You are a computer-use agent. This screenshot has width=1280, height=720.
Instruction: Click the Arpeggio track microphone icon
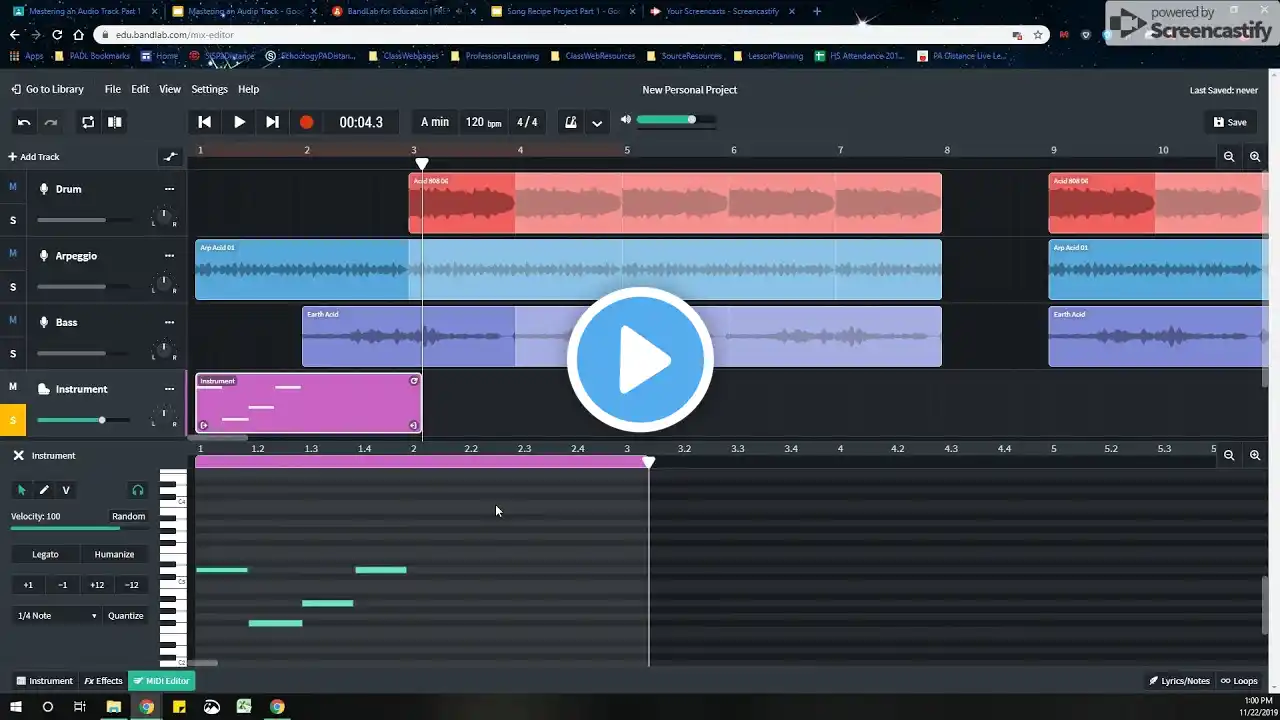[x=44, y=256]
